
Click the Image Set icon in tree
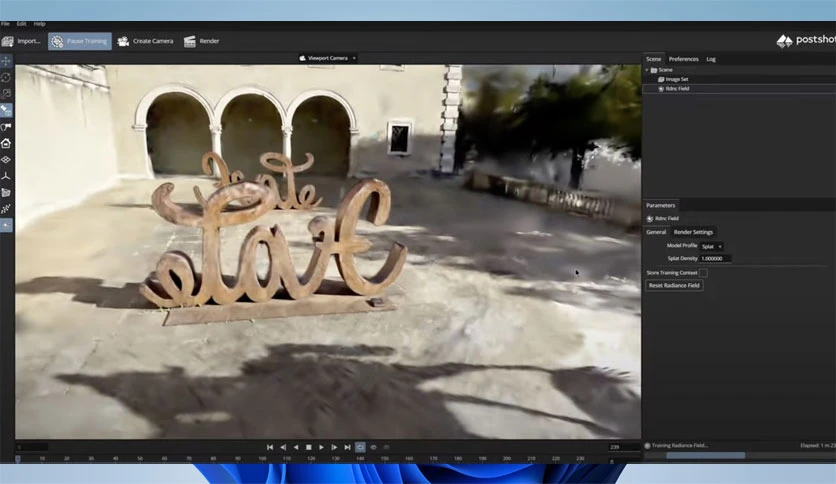(x=661, y=79)
